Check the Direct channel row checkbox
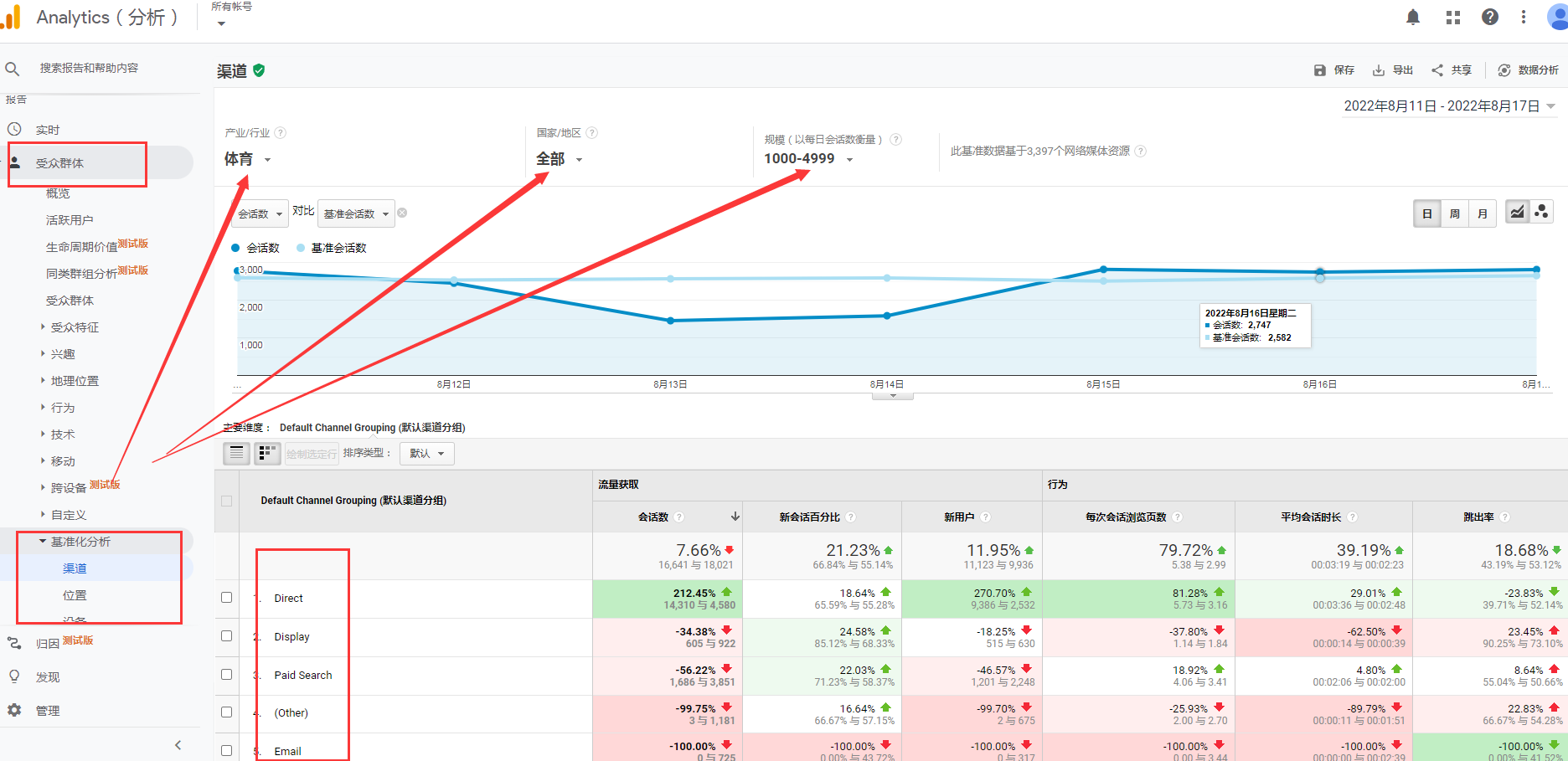Screen dimensions: 1568x761 (226, 598)
